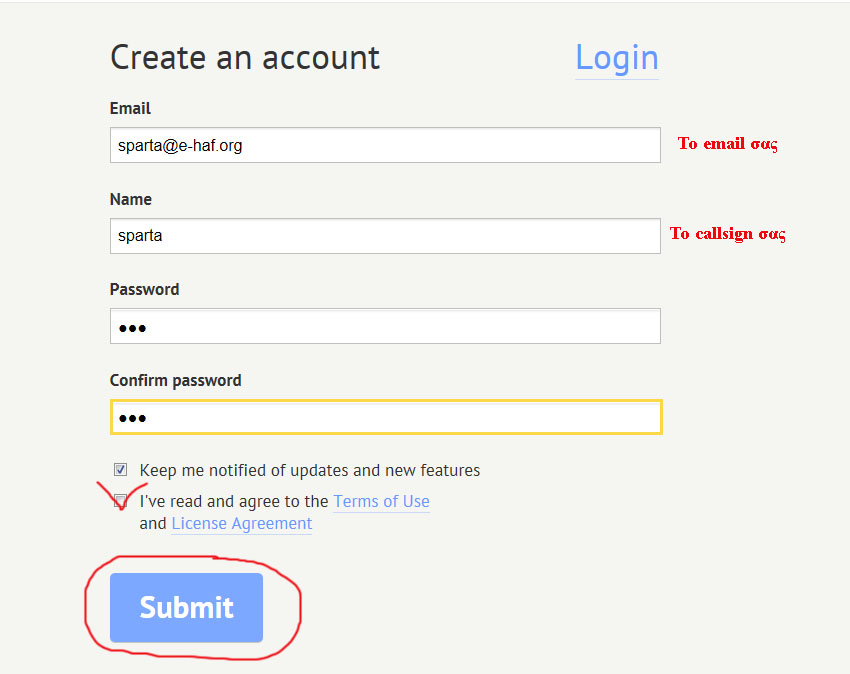Click the word 'and' before License Agreement
Screen dimensions: 850x674
[153, 523]
